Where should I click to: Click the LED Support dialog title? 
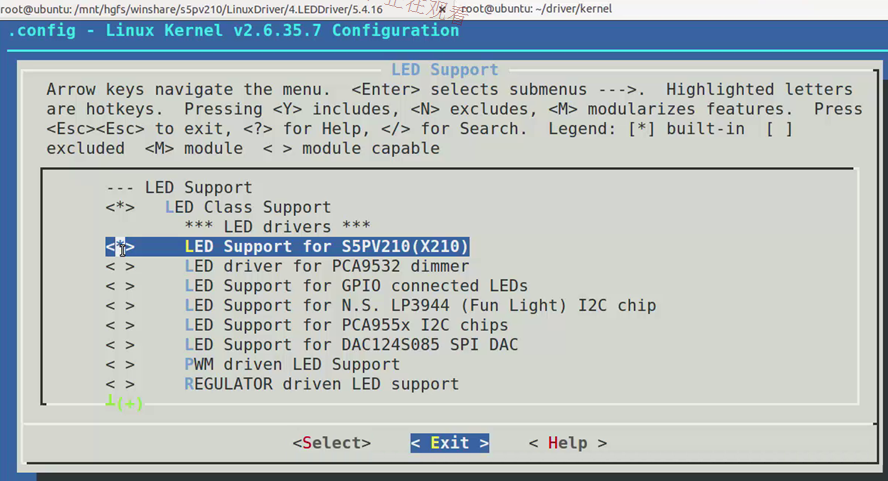tap(445, 70)
